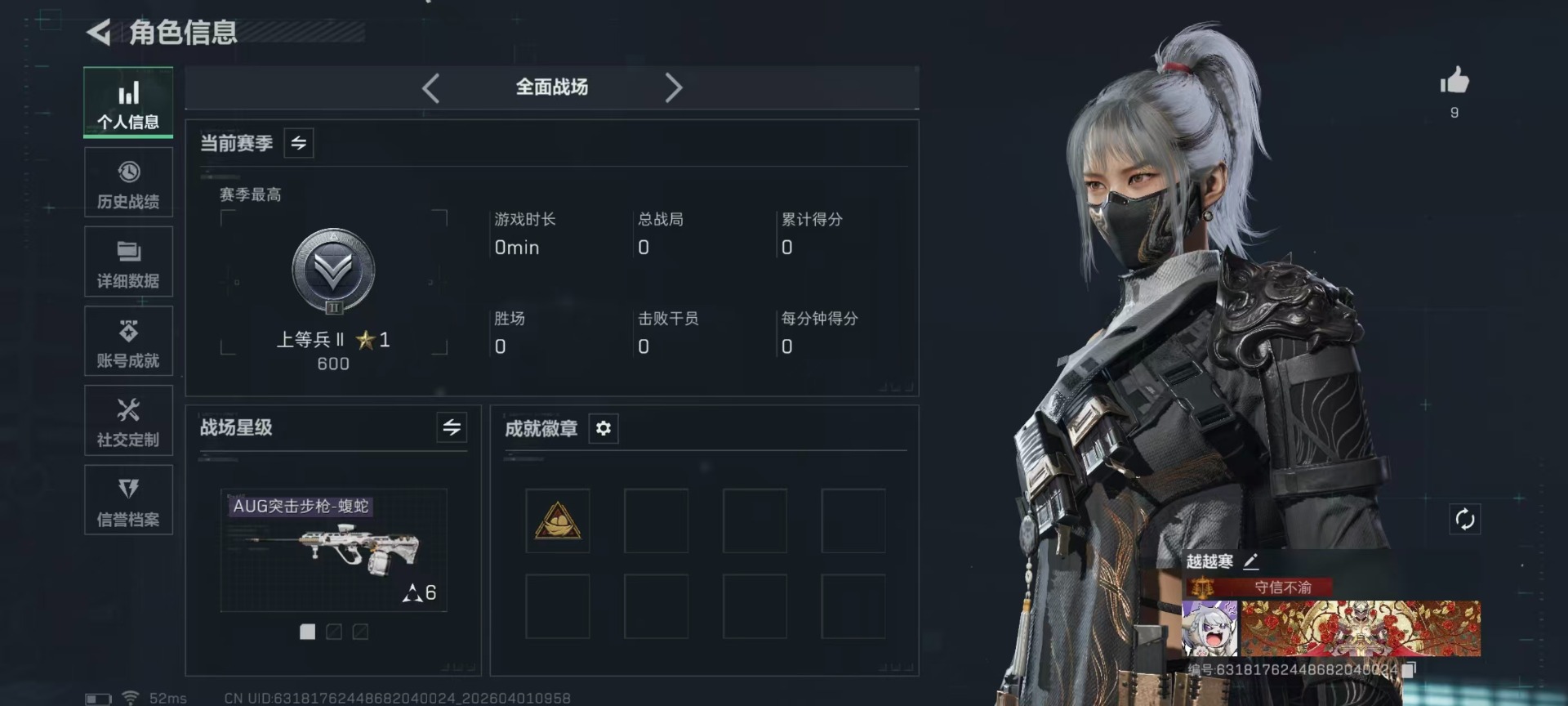Screen dimensions: 1568x706
Task: Open 成就徽章 gear settings
Action: 604,428
